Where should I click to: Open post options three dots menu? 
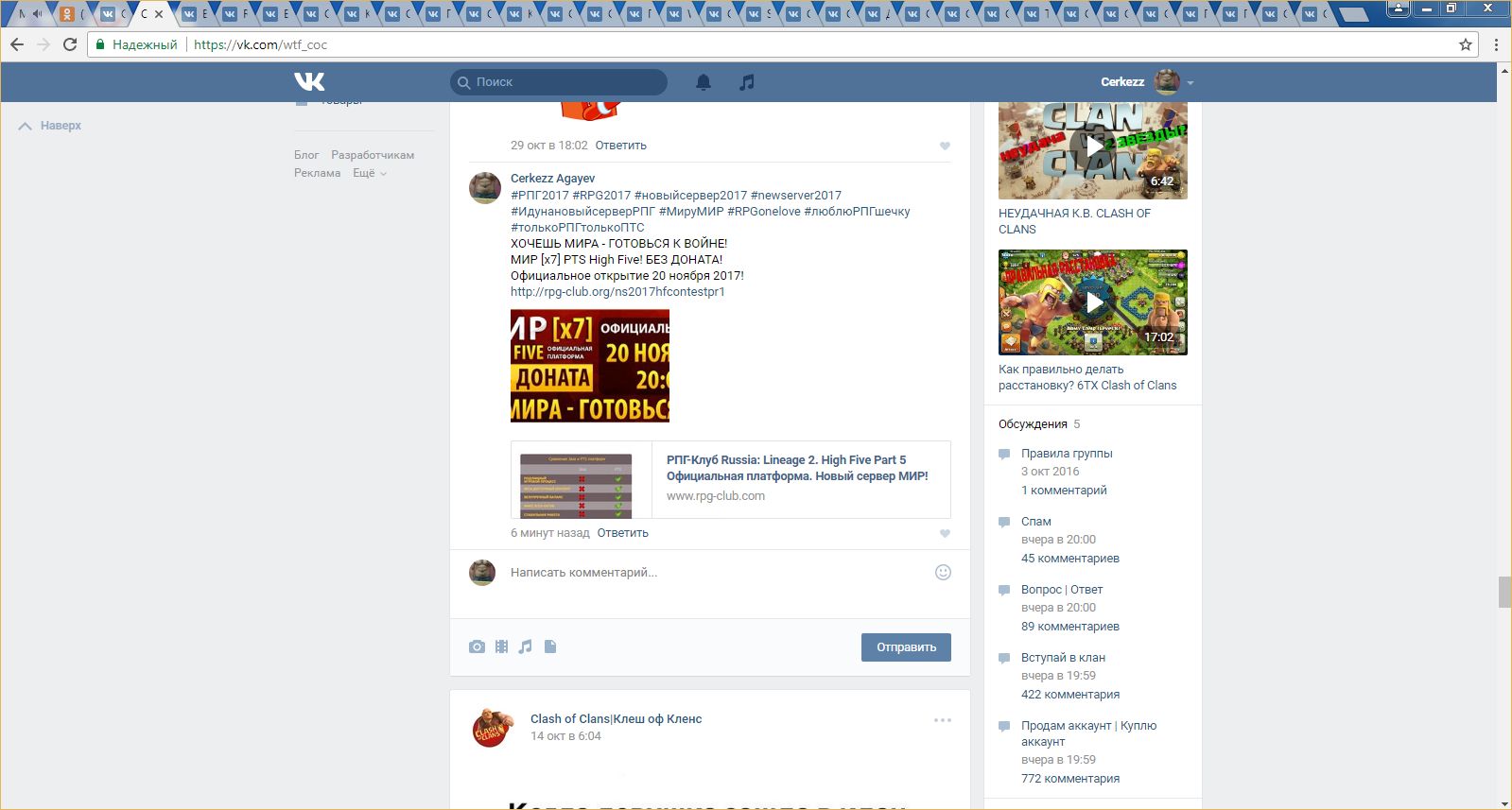click(943, 720)
